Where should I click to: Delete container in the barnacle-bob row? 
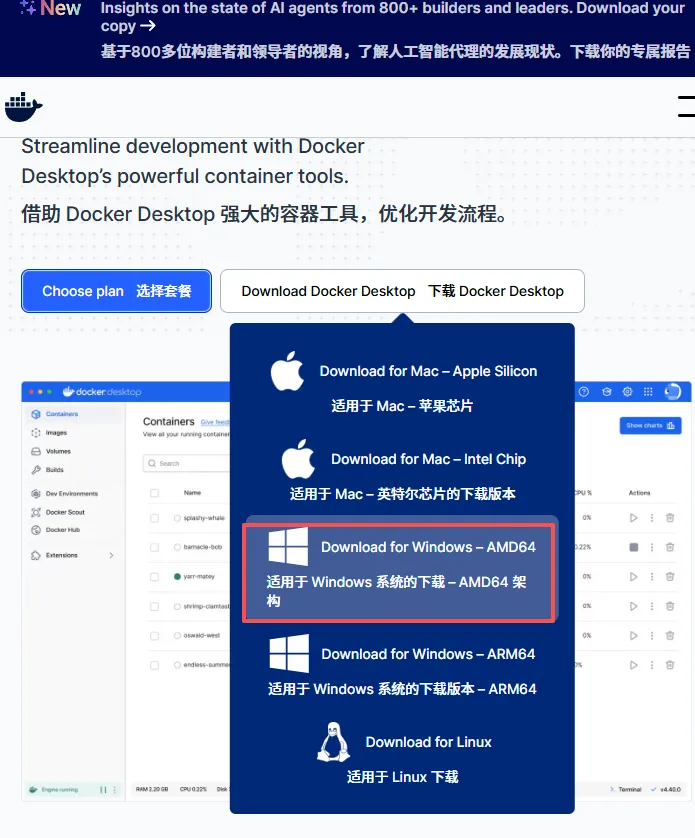tap(670, 547)
